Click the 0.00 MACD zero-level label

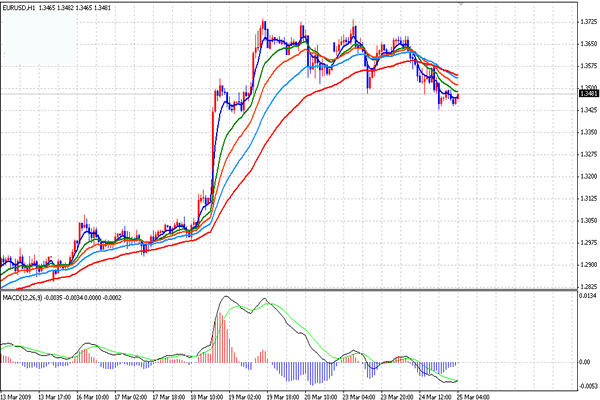click(585, 362)
